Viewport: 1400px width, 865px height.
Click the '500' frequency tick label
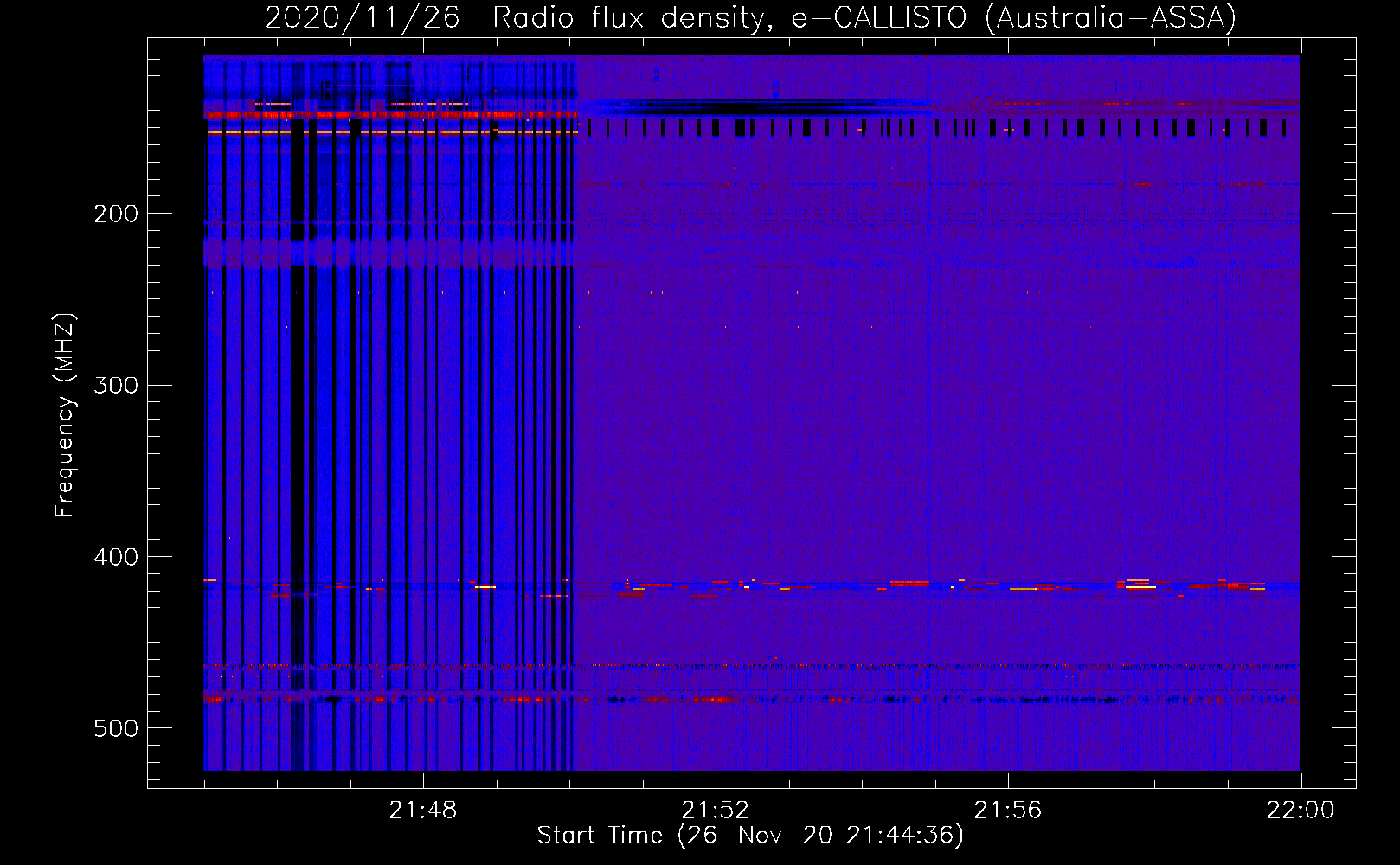coord(115,728)
